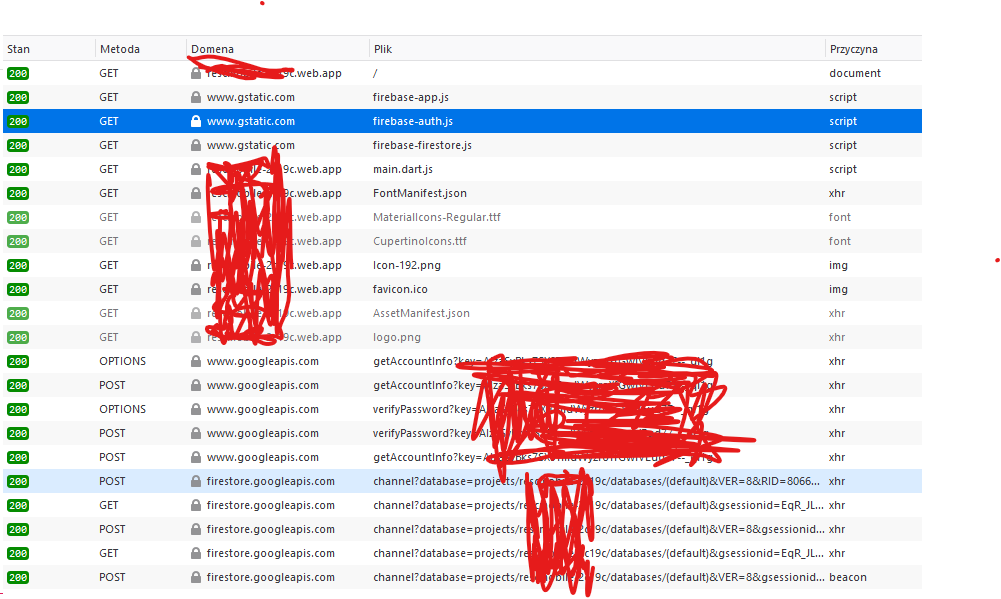This screenshot has height=599, width=1001.
Task: Click the lock icon in the document request row
Action: click(196, 73)
